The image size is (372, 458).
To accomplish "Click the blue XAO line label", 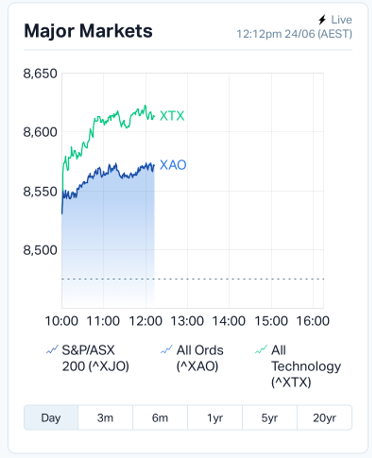I will [173, 165].
